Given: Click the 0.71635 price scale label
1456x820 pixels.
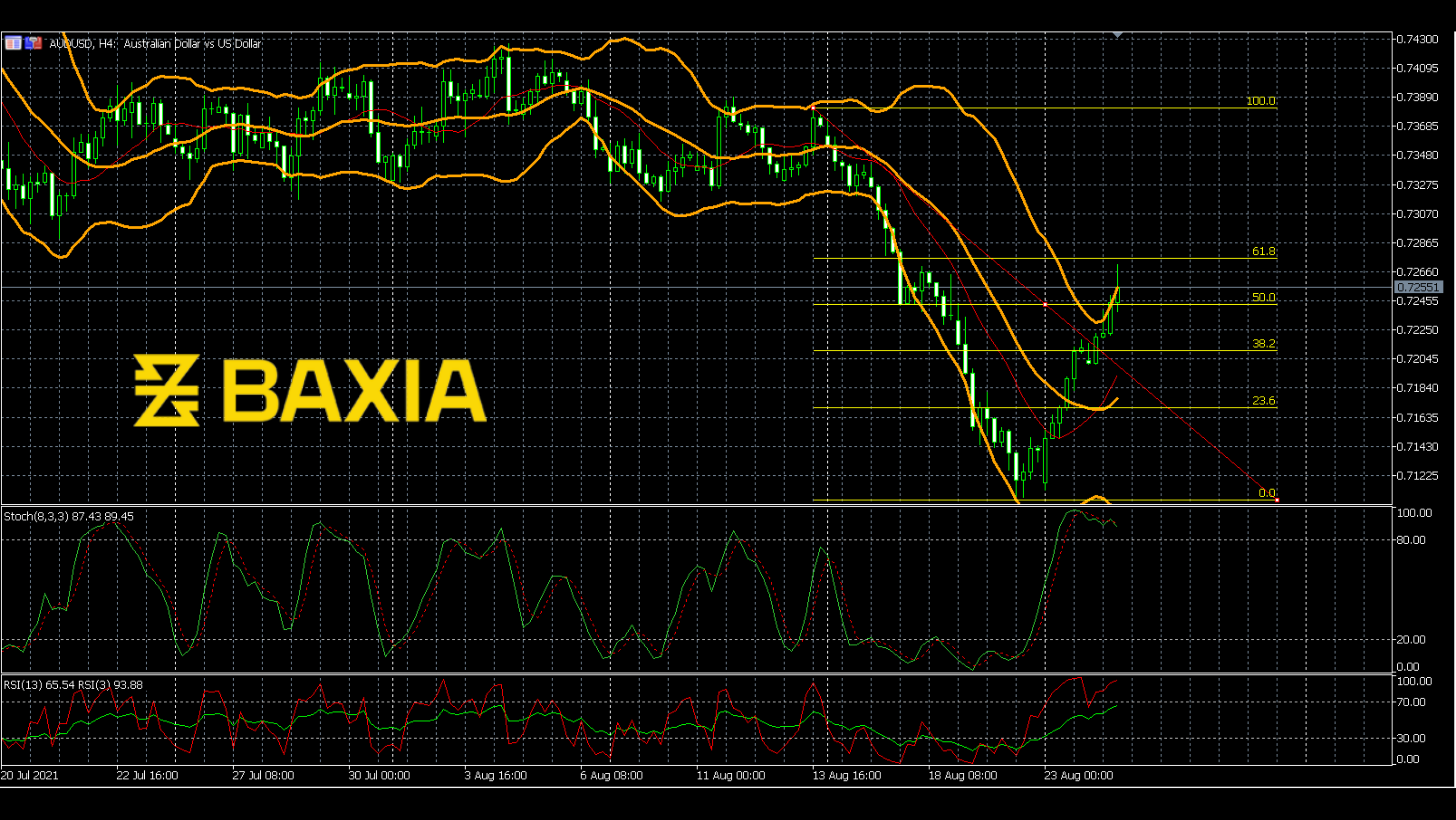Looking at the screenshot, I should (x=1418, y=418).
